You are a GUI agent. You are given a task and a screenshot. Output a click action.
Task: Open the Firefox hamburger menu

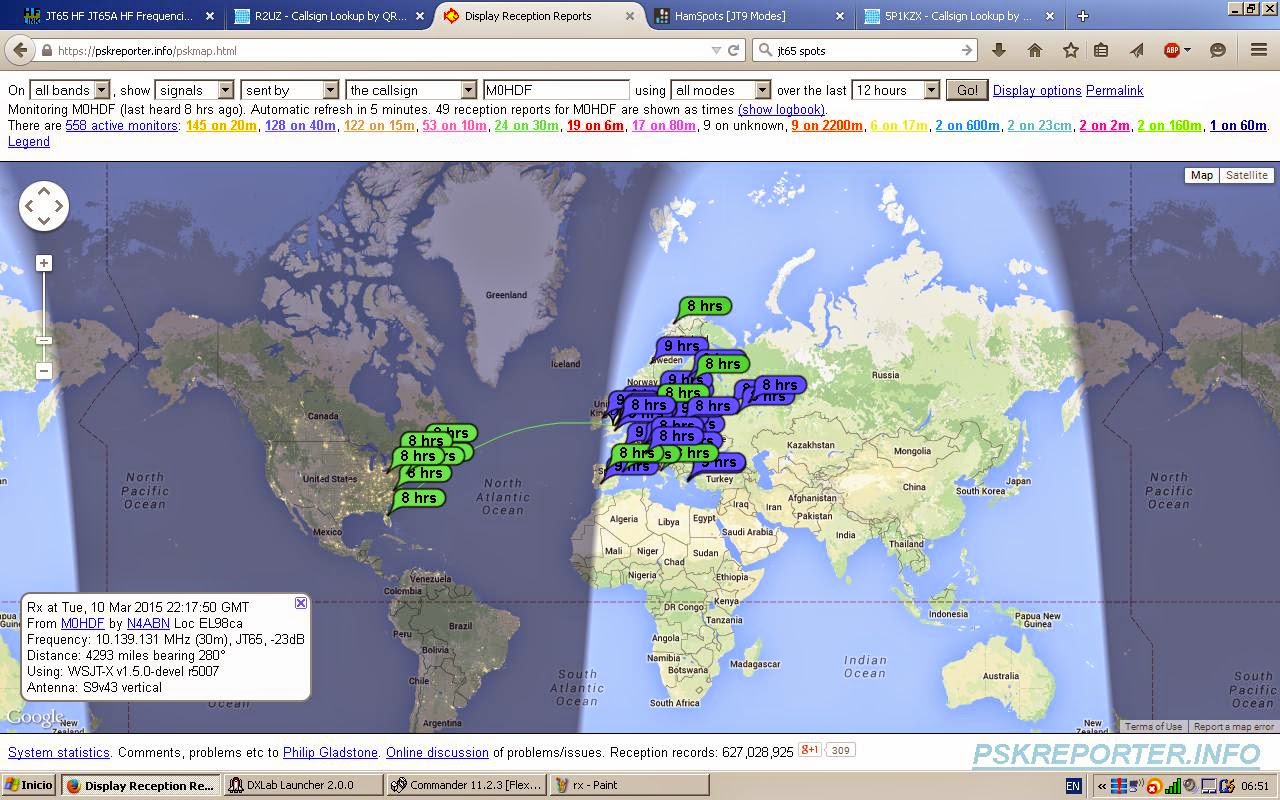[1259, 50]
